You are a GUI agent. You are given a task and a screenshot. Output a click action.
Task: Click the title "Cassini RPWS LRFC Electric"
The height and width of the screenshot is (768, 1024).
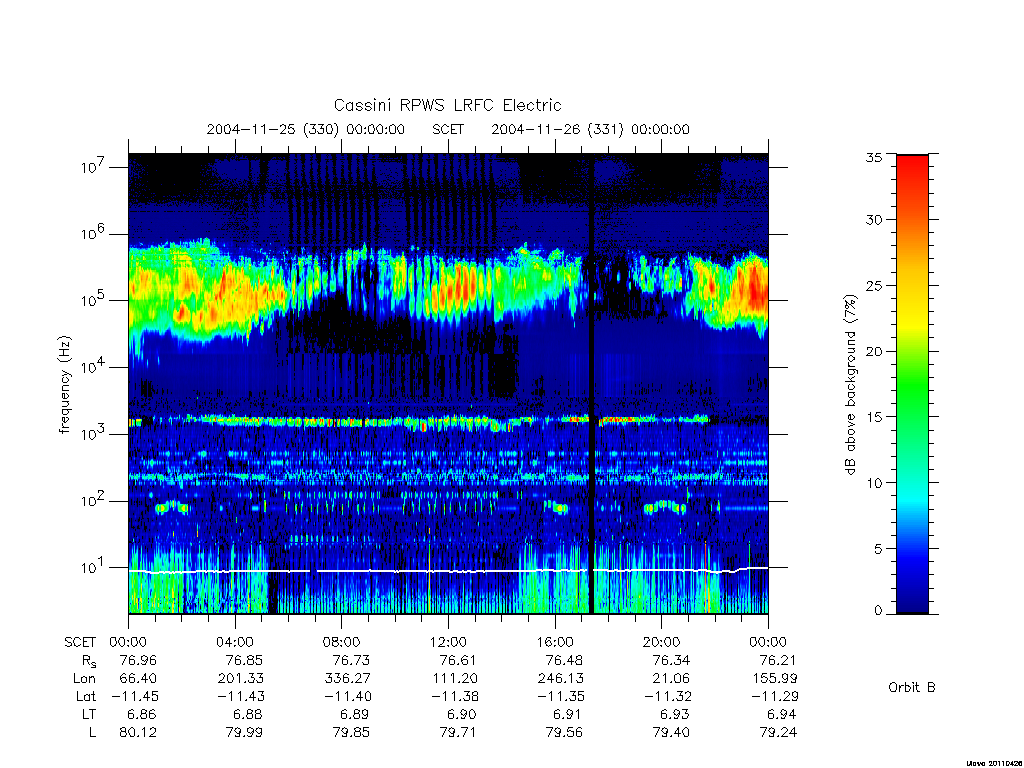447,105
